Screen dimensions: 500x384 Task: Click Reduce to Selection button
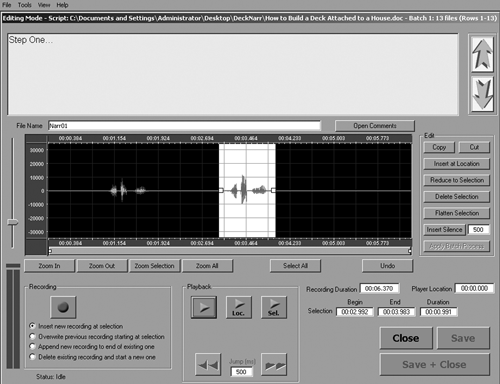pos(456,180)
